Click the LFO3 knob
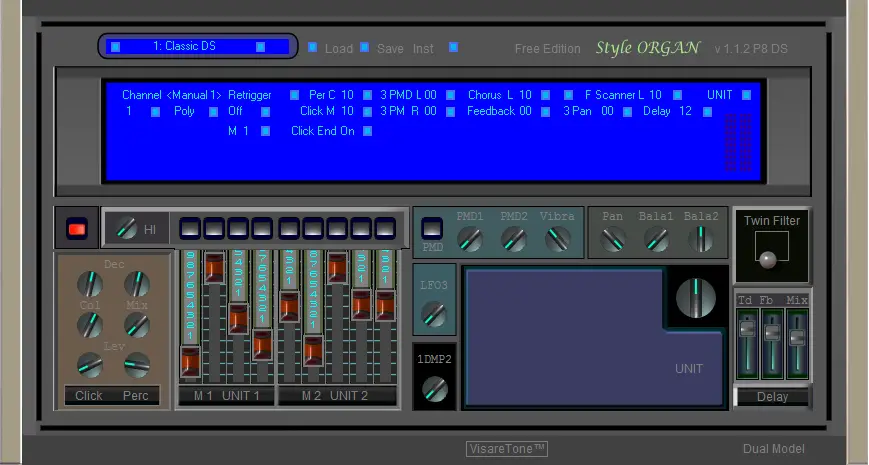869x465 pixels. [433, 314]
